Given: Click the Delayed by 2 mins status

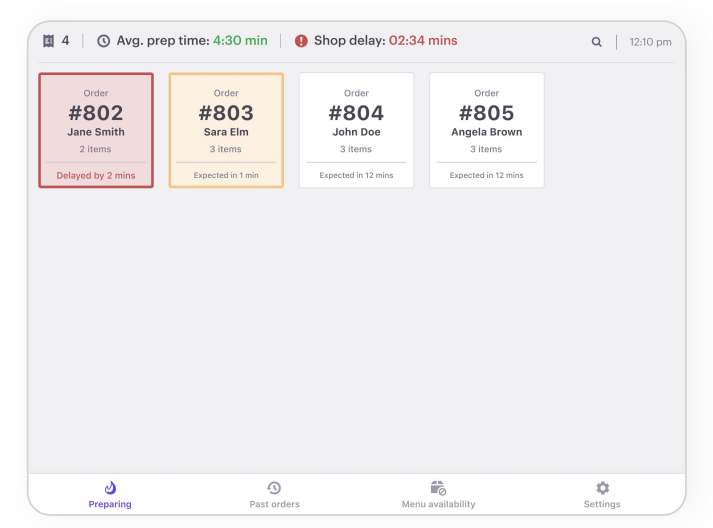Looking at the screenshot, I should 96,176.
